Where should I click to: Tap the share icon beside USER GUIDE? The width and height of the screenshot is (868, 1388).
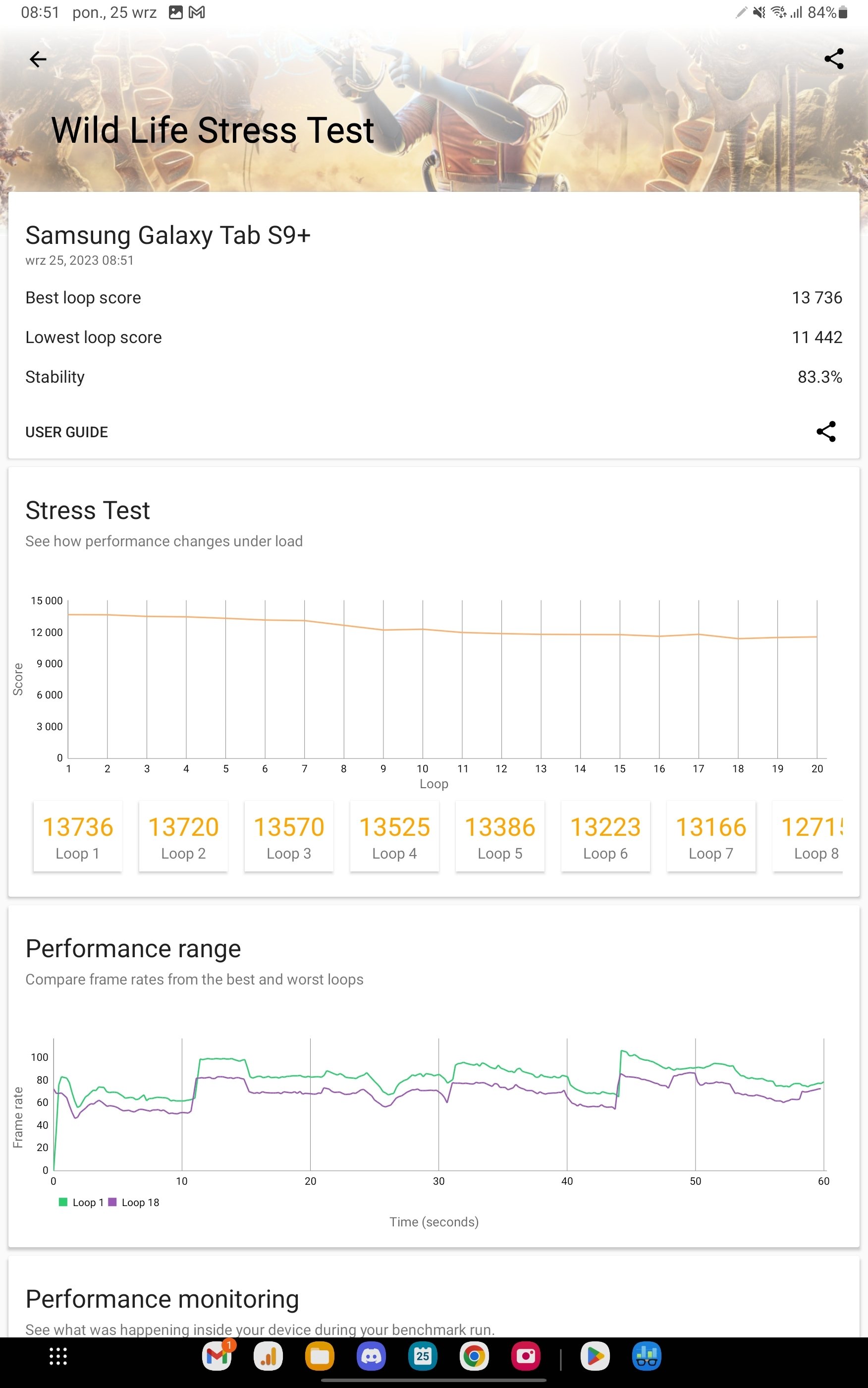[x=826, y=432]
